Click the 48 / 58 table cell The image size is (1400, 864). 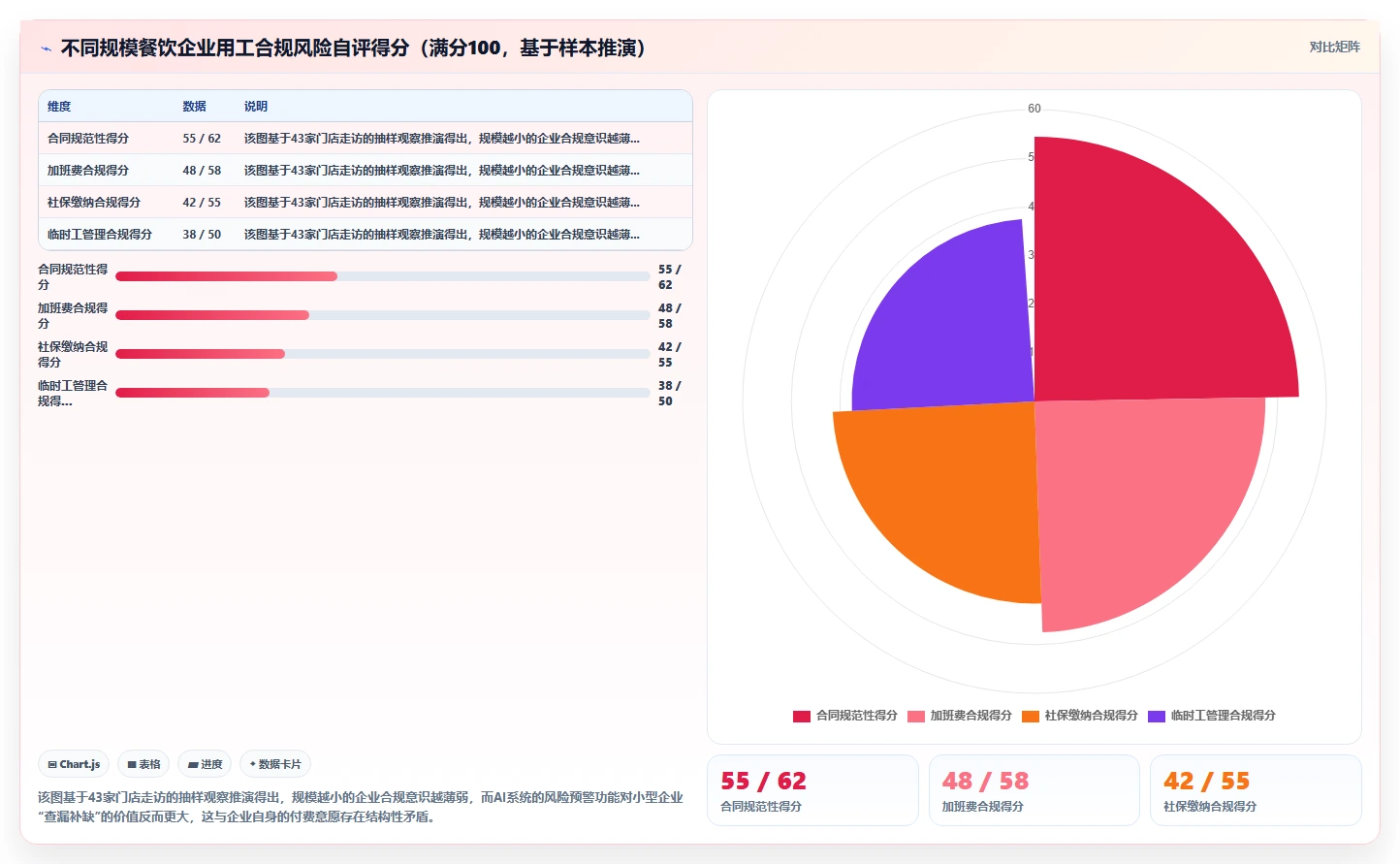coord(202,171)
